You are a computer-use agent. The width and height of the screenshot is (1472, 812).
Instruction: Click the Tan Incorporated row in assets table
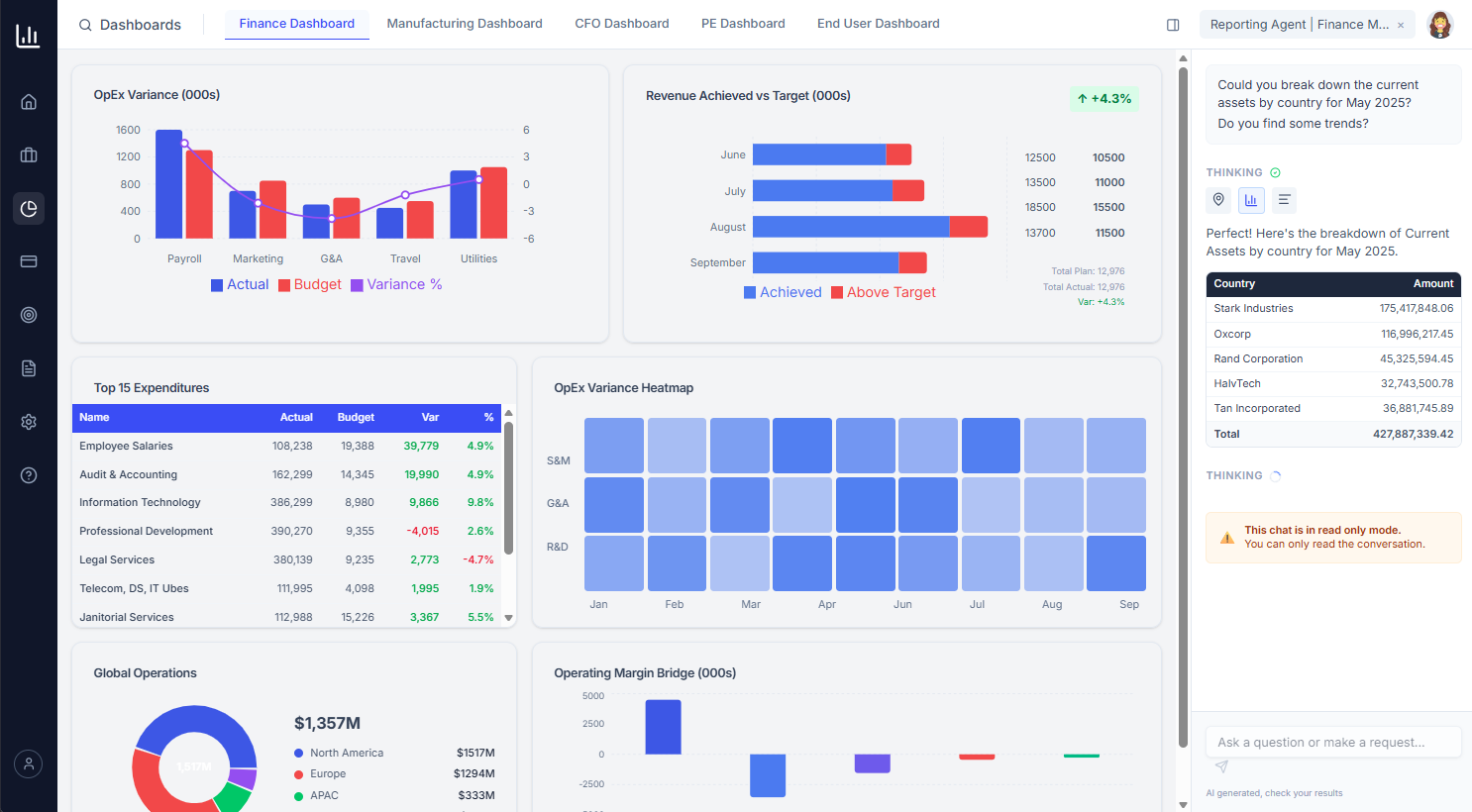click(x=1333, y=409)
